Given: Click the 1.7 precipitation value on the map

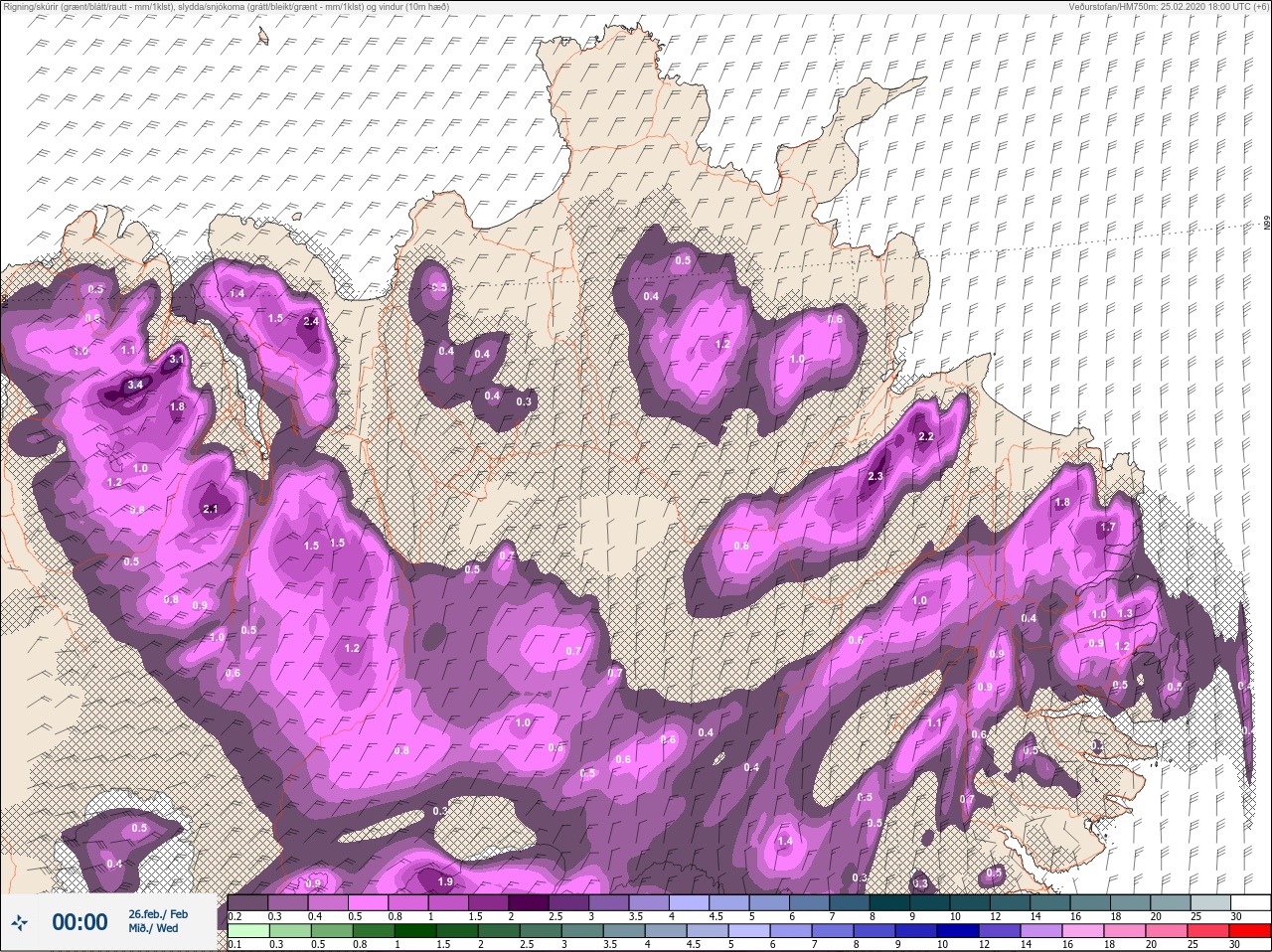Looking at the screenshot, I should coord(1108,528).
